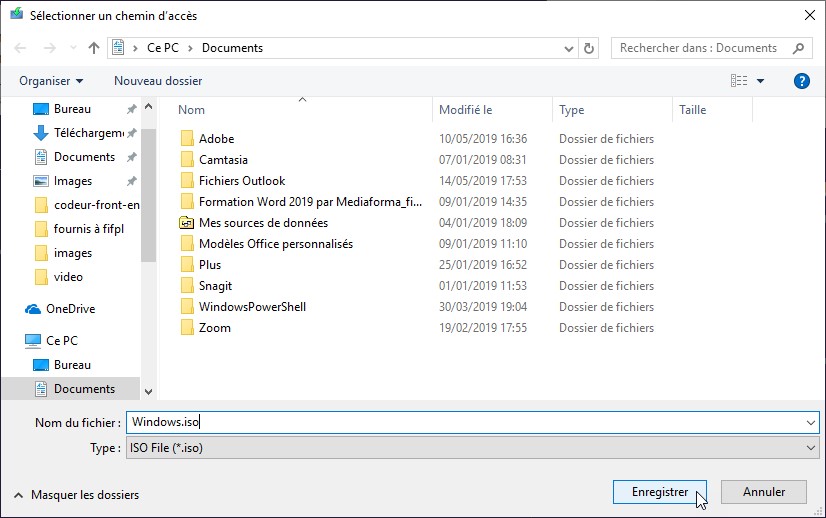Click the Refresh icon beside address bar
Viewport: 826px width, 518px height.
(x=589, y=48)
